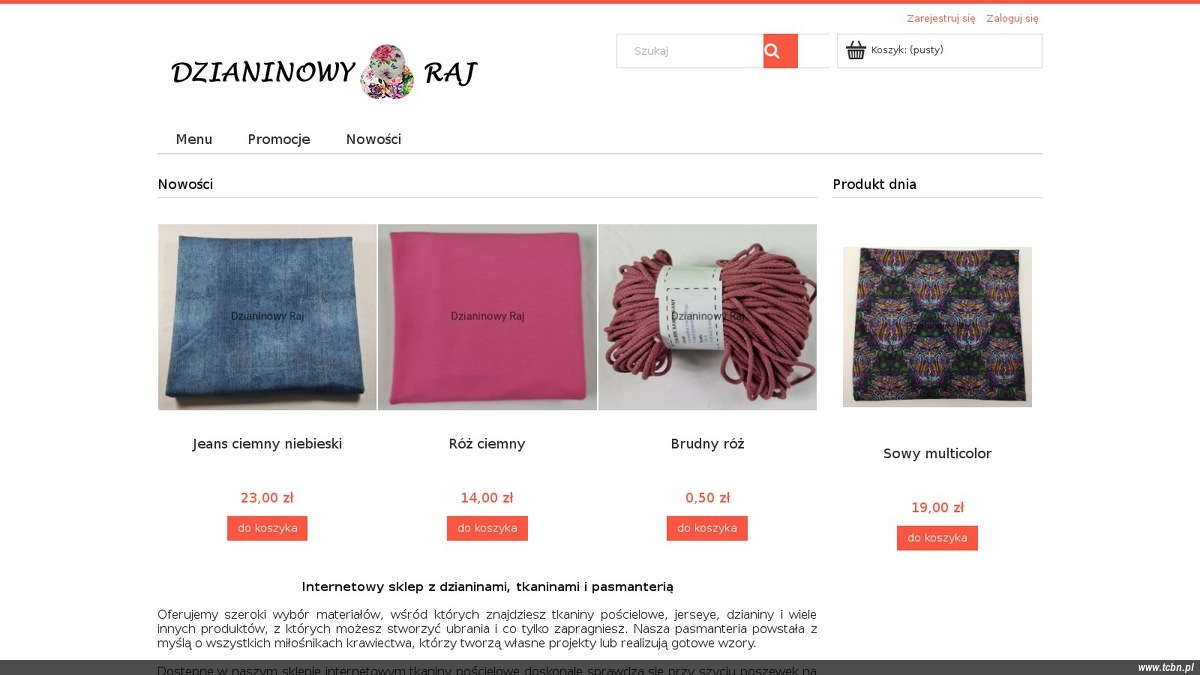Open the Menu navigation item
This screenshot has height=675, width=1200.
(x=194, y=139)
